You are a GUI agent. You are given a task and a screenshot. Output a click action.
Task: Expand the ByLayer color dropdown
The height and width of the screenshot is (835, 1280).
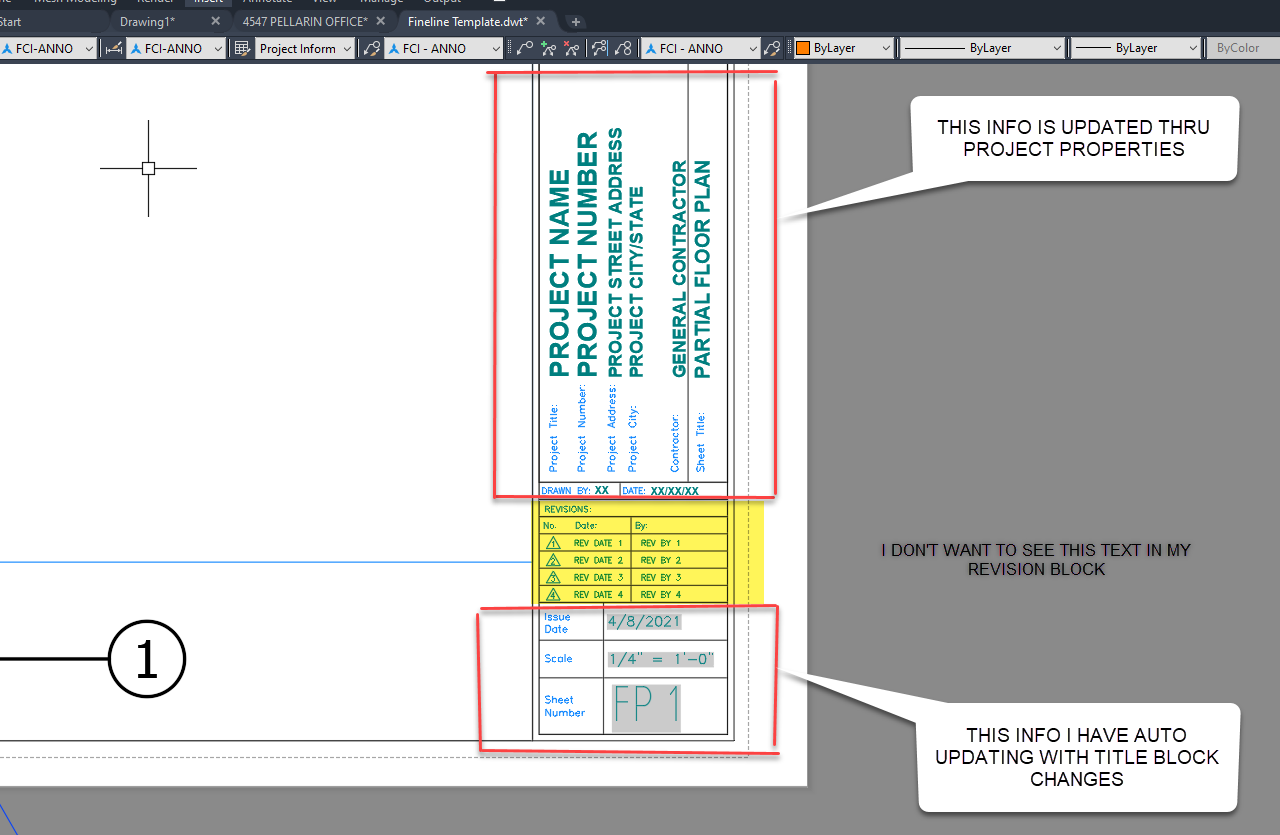[x=844, y=48]
